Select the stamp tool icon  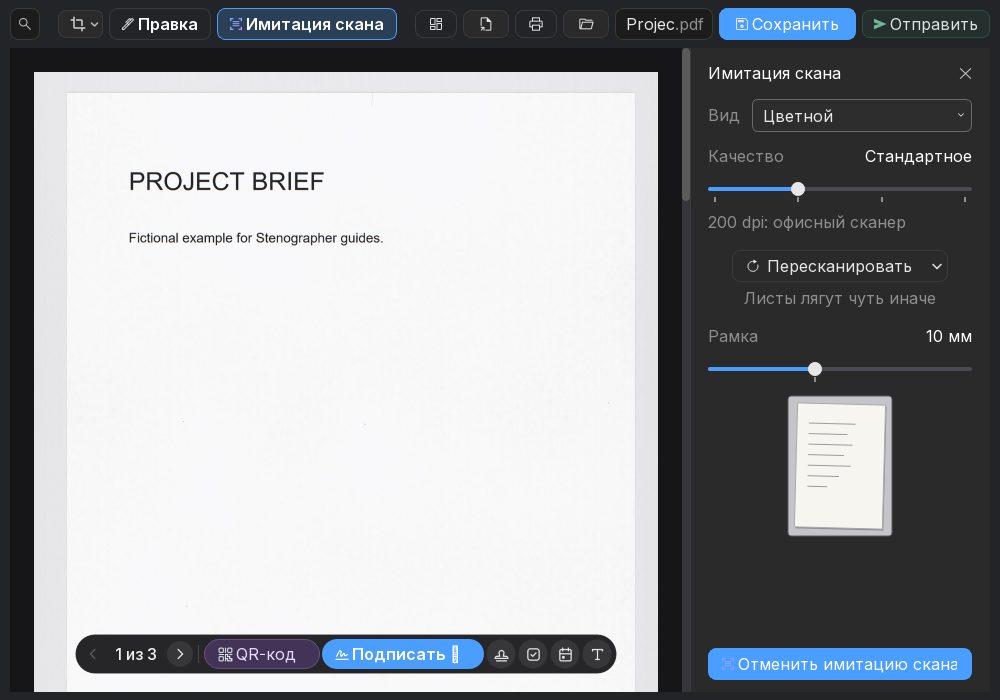pos(501,655)
